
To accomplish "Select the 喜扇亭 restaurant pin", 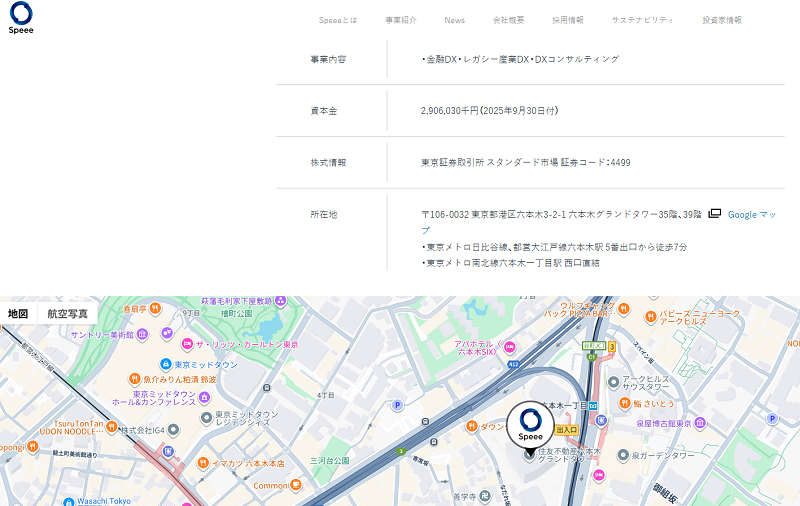I will pos(156,308).
